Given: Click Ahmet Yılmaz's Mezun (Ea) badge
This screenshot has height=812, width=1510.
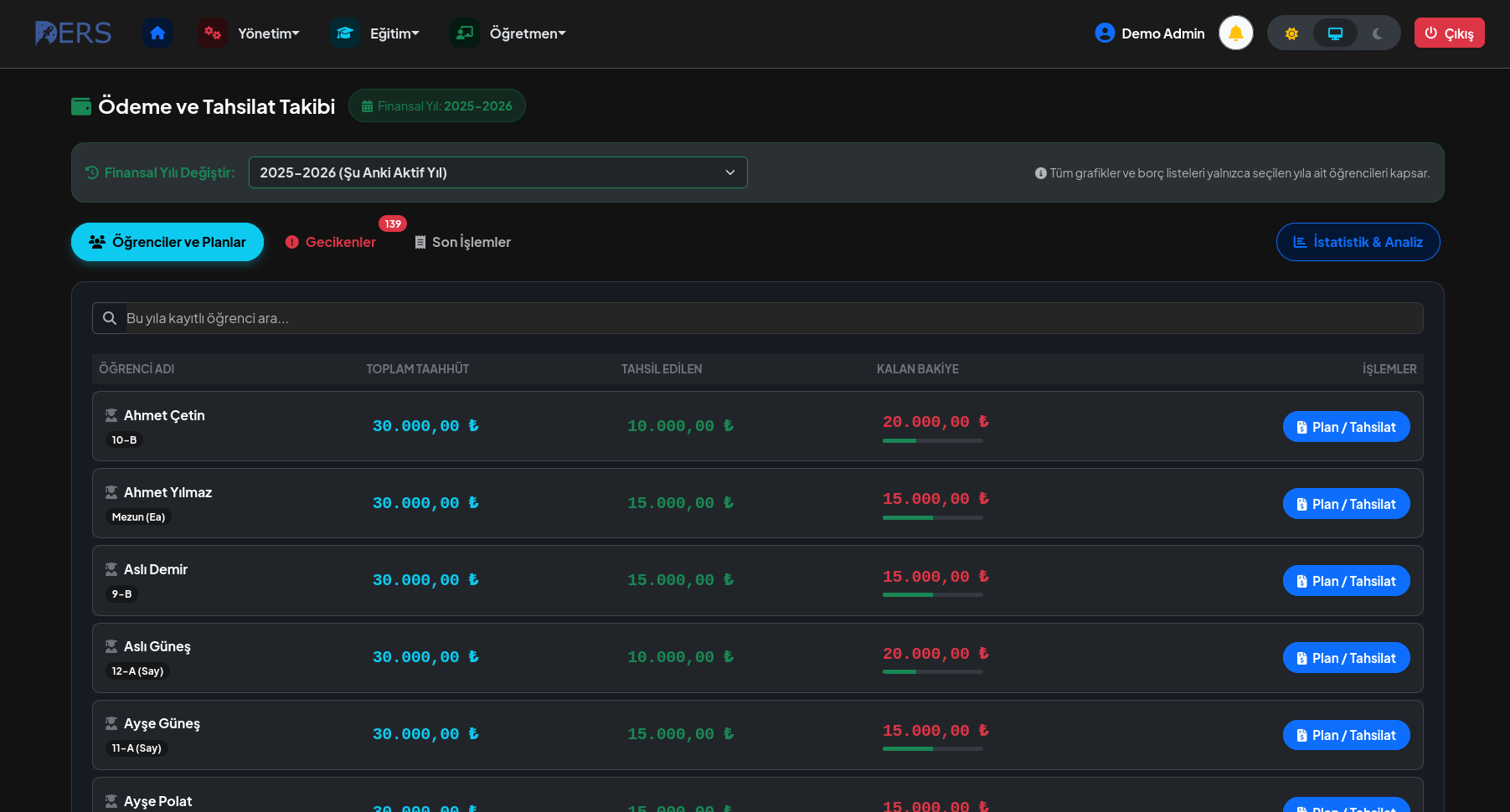Looking at the screenshot, I should pos(138,516).
